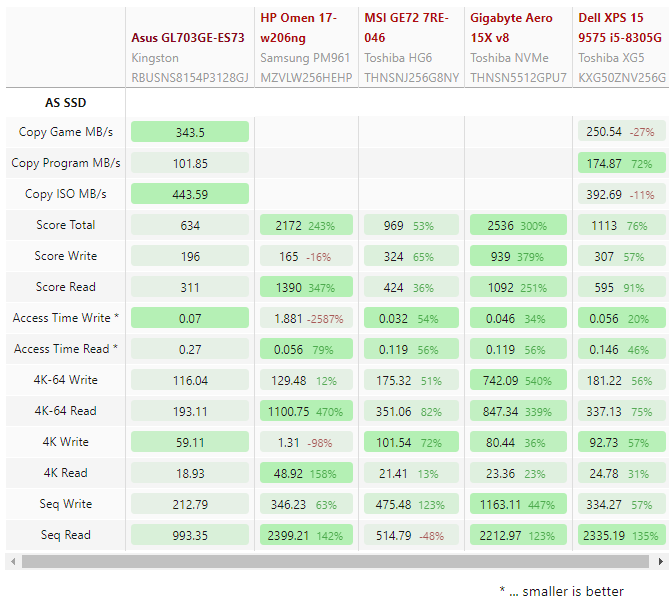Click the Dell 174.87 Copy Program cell
This screenshot has height=601, width=671.
621,163
